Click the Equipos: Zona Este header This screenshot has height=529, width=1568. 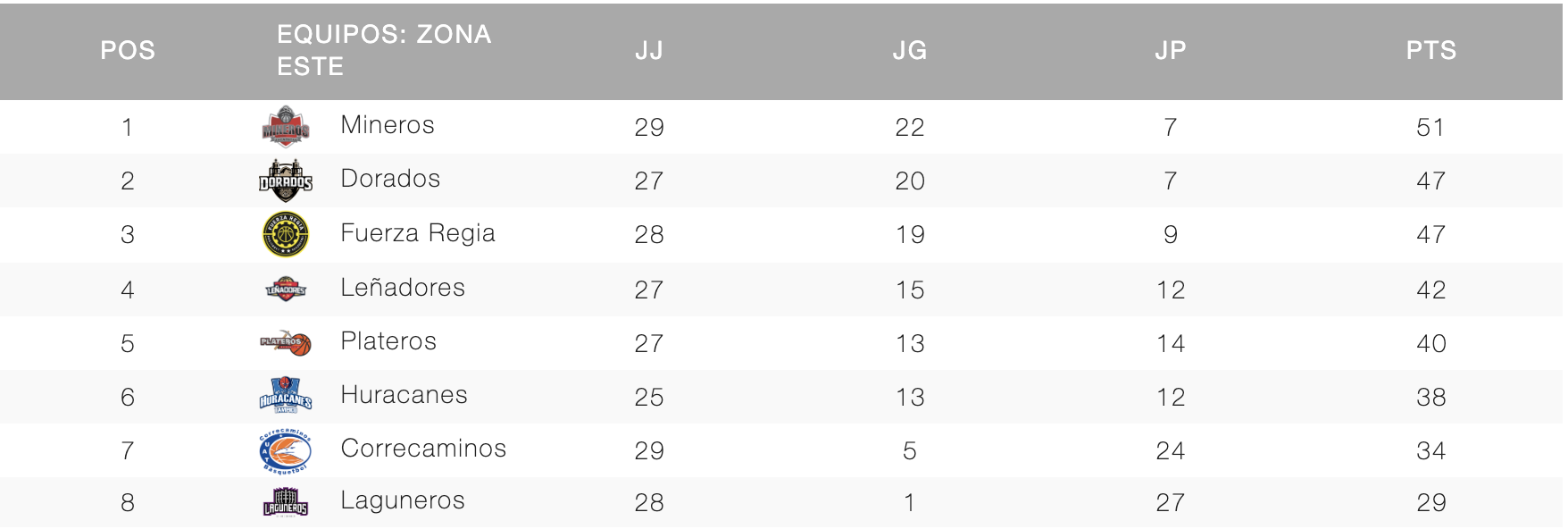coord(384,50)
